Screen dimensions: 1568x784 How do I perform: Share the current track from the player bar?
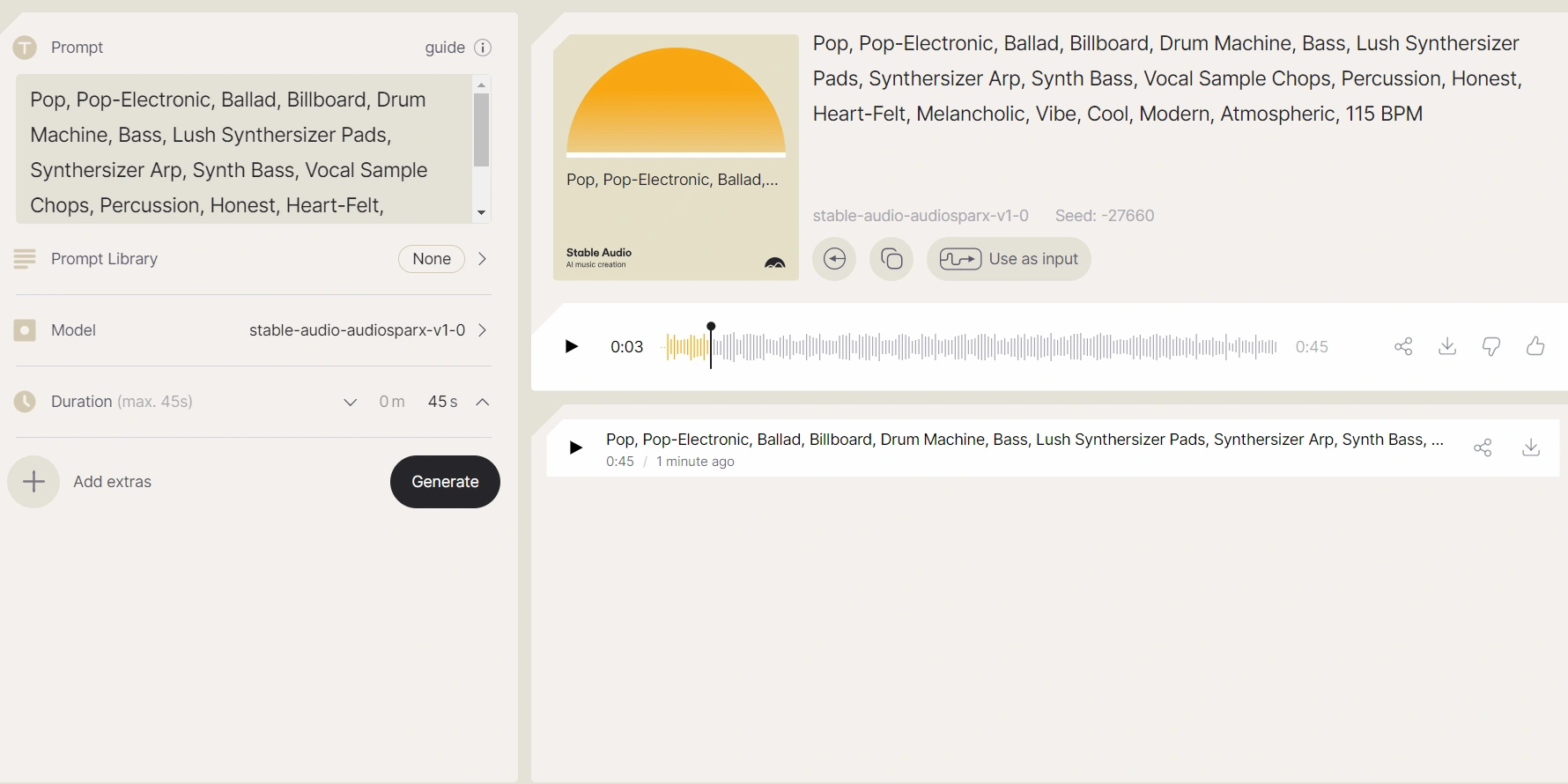point(1403,346)
